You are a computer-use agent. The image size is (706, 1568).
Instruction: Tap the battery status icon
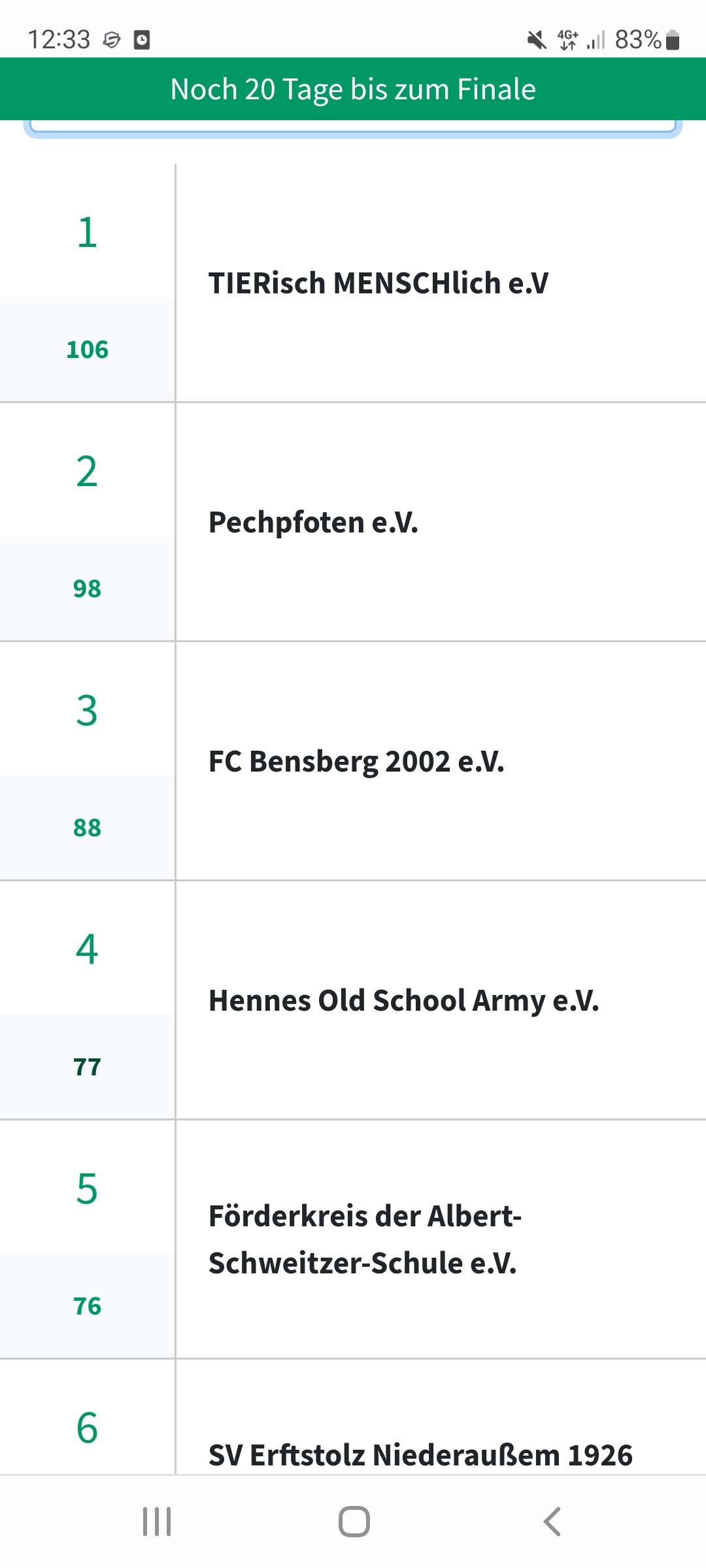click(673, 41)
